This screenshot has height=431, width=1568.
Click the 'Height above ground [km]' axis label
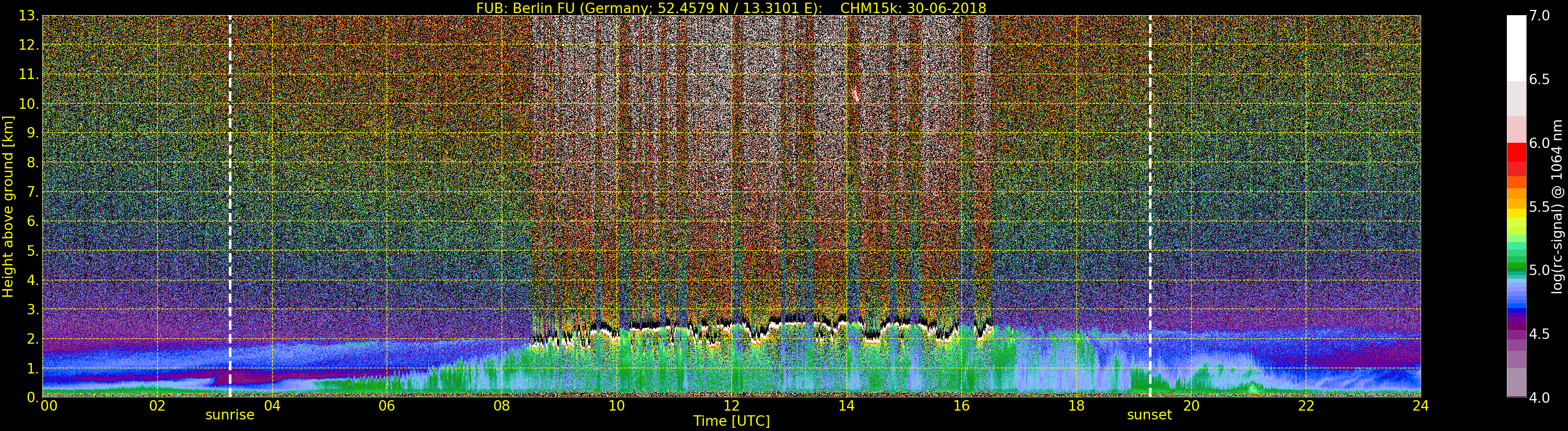click(x=8, y=207)
